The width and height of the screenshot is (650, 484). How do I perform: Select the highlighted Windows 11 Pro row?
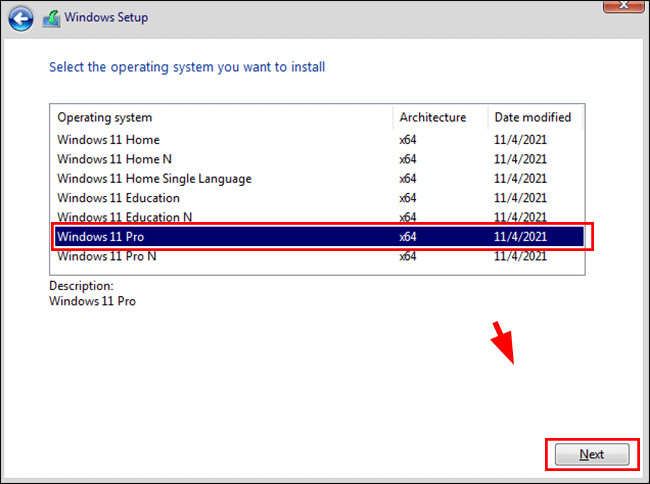coord(319,237)
